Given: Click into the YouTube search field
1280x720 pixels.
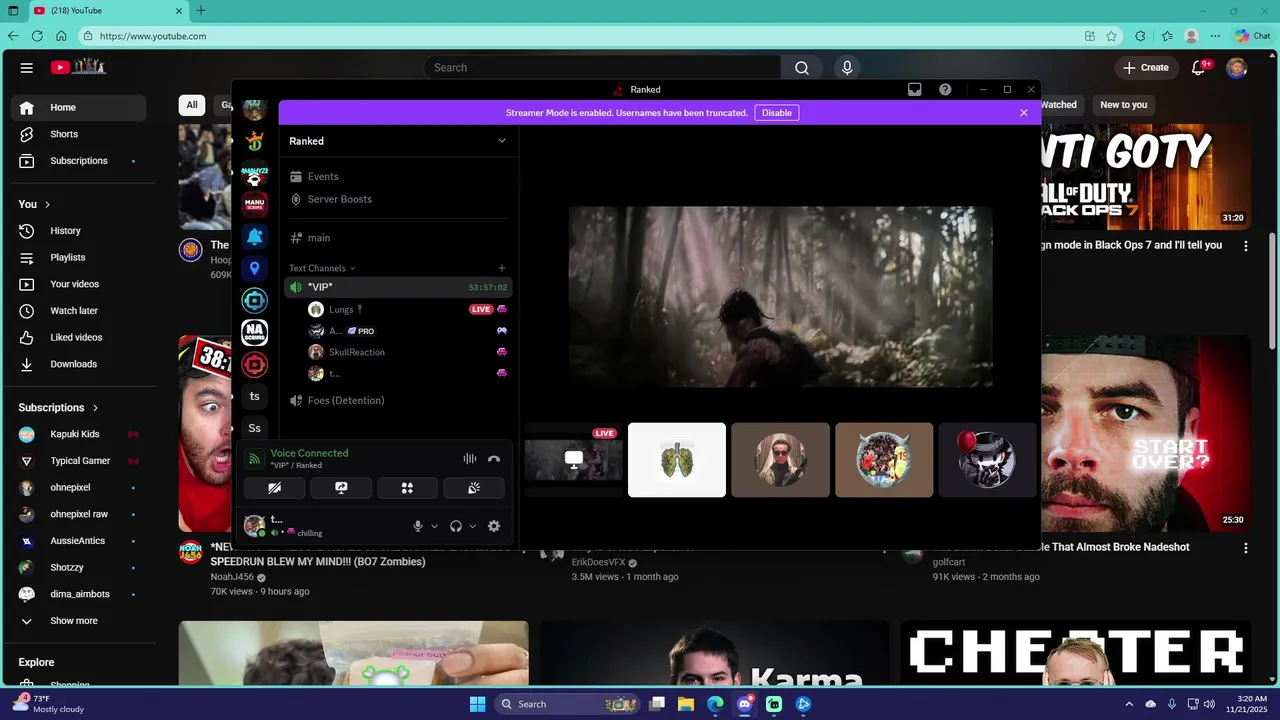Looking at the screenshot, I should point(603,68).
